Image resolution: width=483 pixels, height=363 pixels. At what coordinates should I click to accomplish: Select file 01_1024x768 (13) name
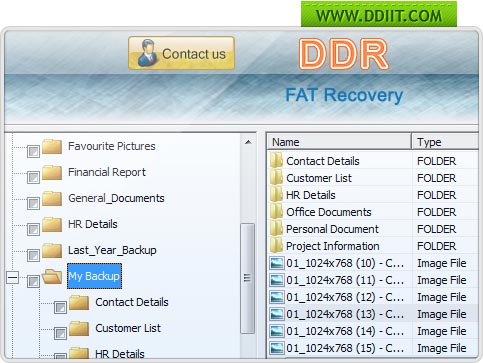(345, 314)
